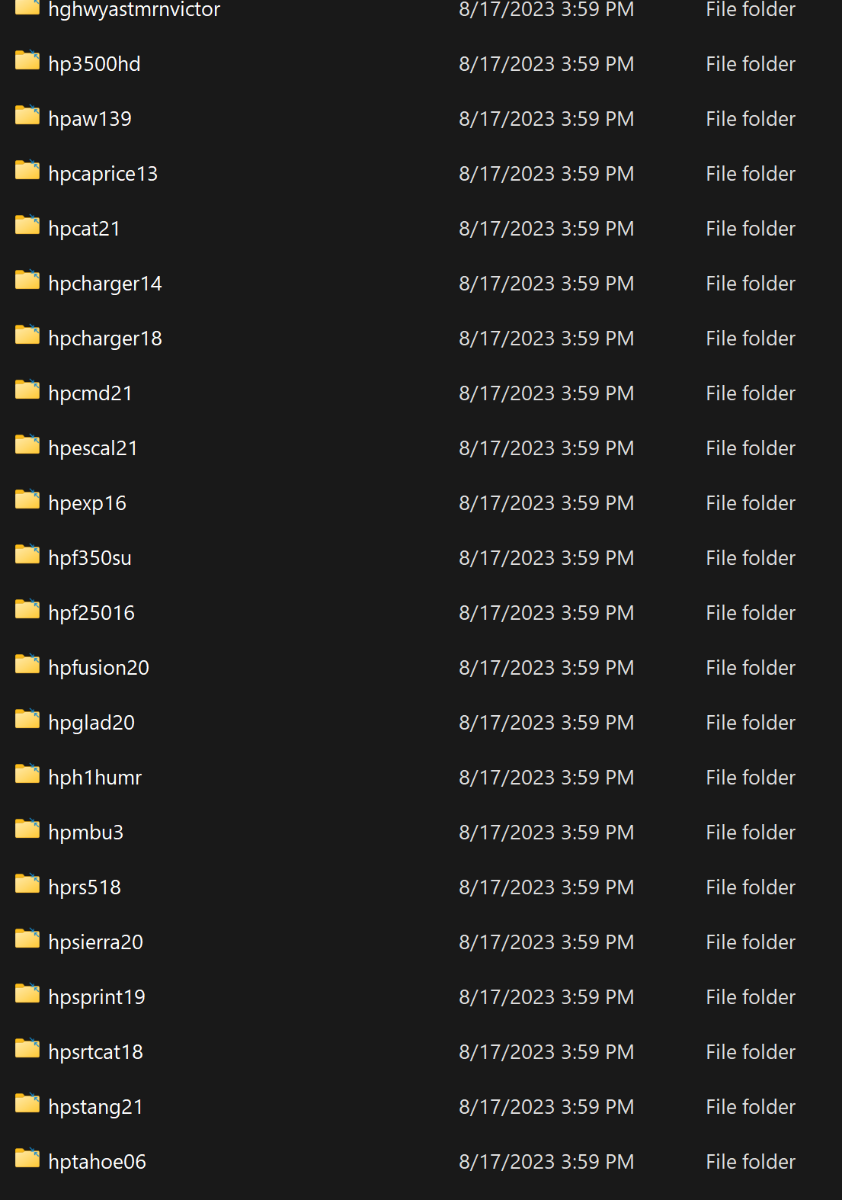Select the hpstang21 folder name
Screen dimensions: 842x1200
pyautogui.click(x=96, y=1107)
